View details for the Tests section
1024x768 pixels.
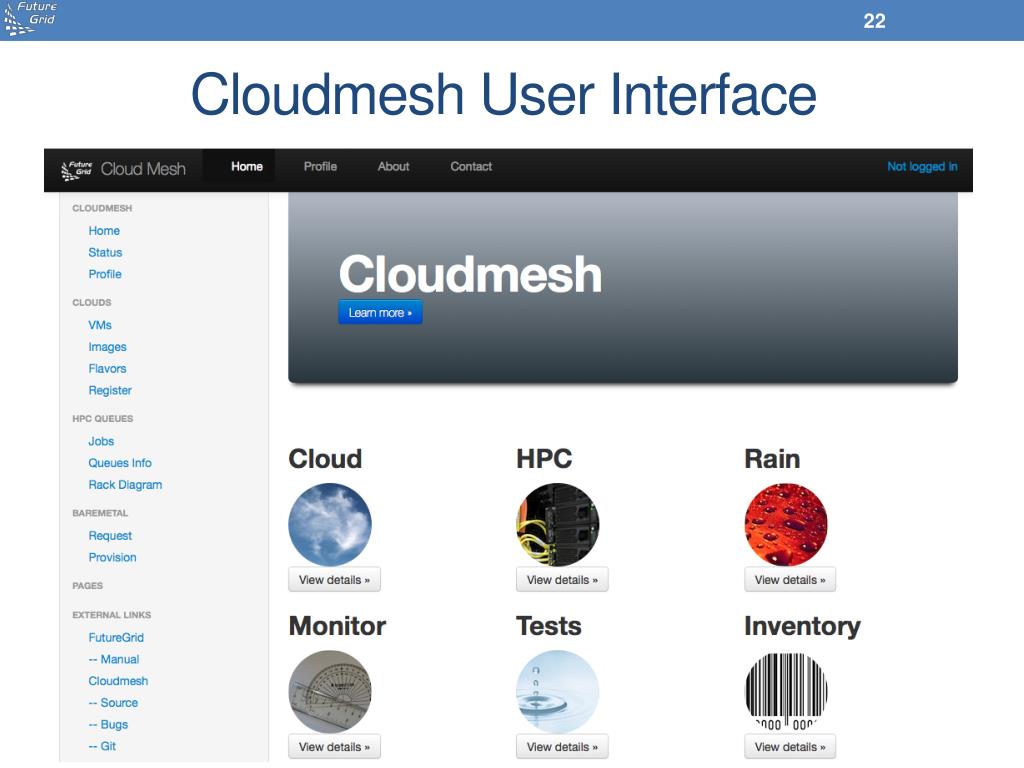562,747
